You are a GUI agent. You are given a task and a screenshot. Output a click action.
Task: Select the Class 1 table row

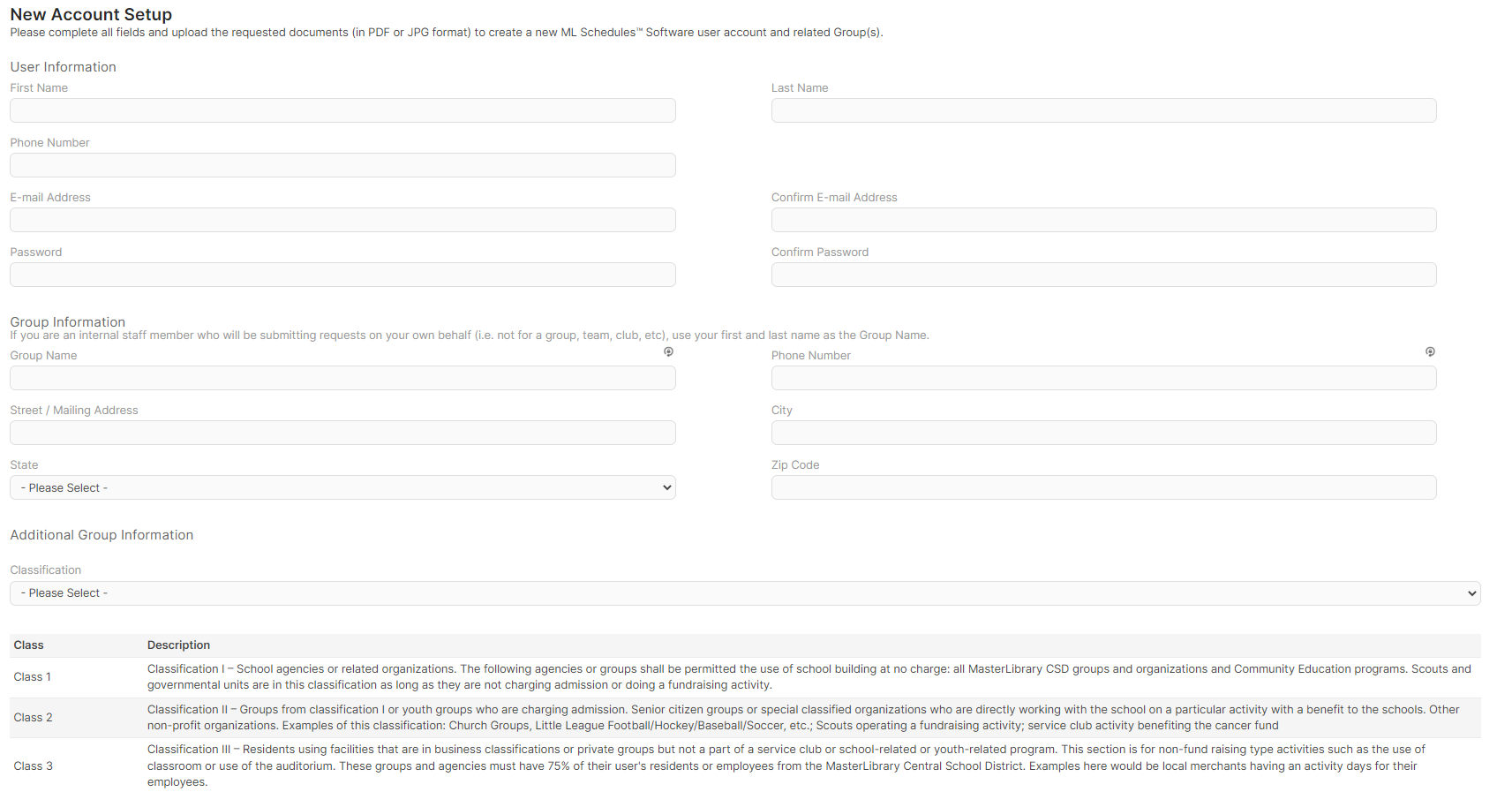tap(745, 677)
